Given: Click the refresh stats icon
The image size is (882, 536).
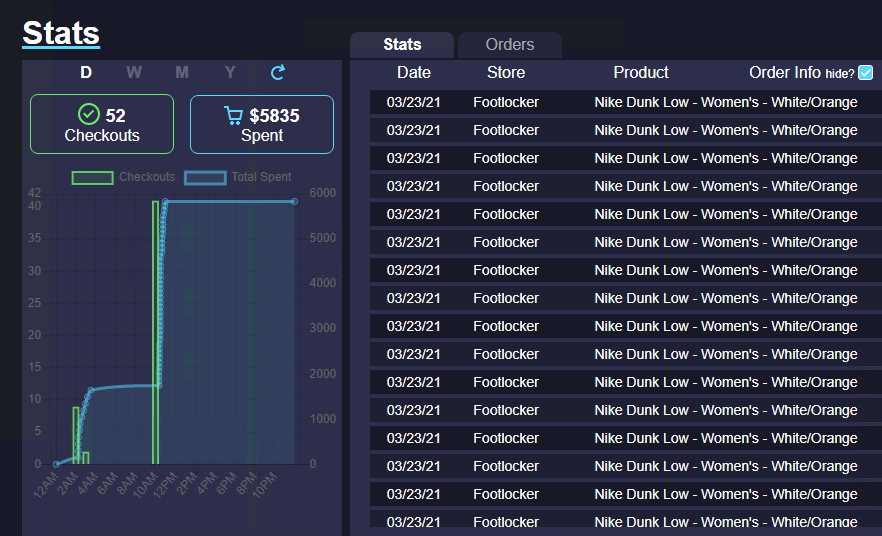Looking at the screenshot, I should 278,72.
